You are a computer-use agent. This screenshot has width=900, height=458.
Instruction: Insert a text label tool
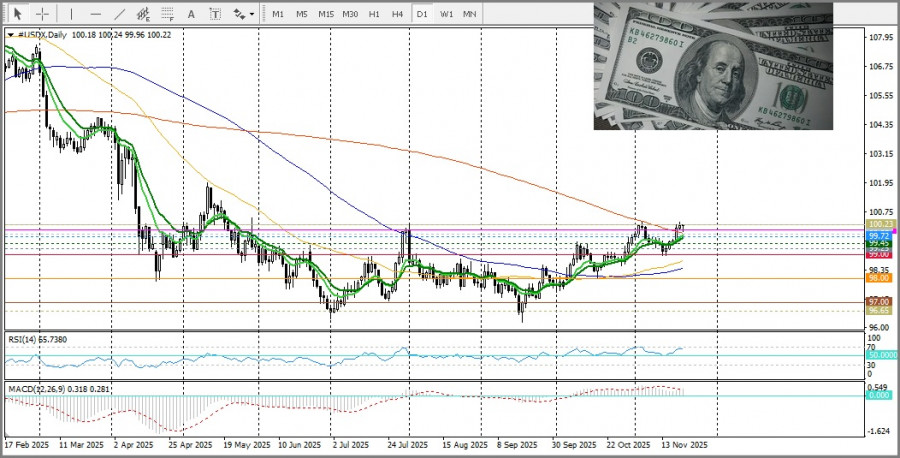coord(215,14)
